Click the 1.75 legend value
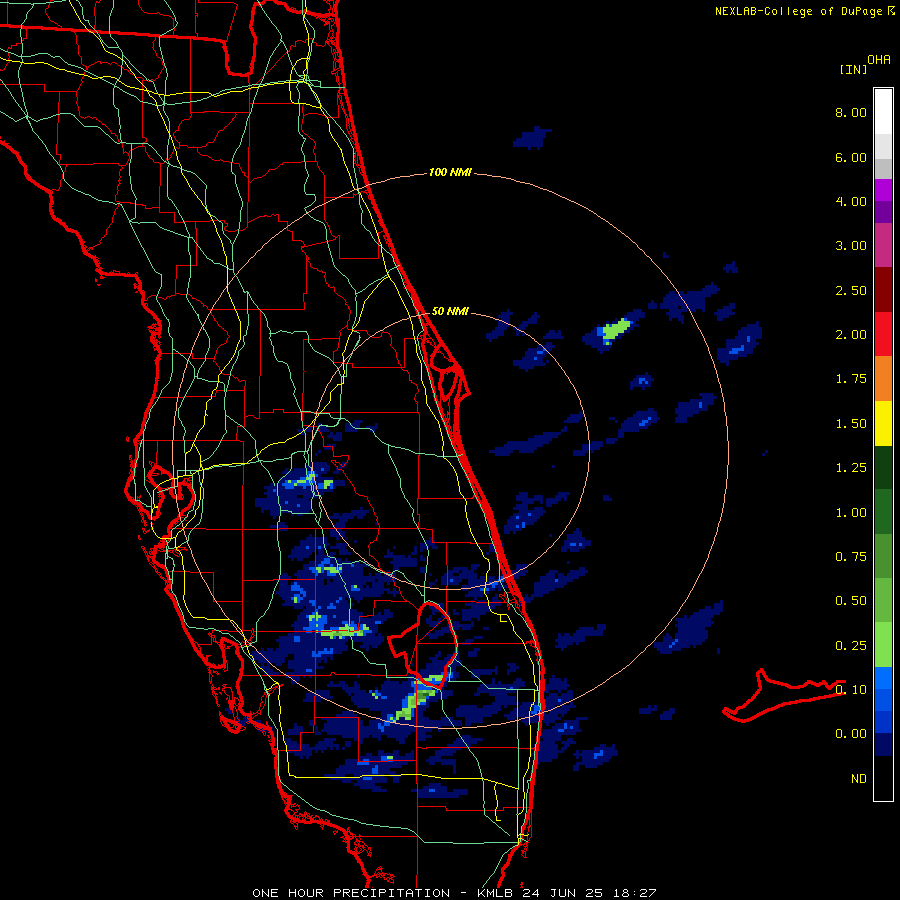The width and height of the screenshot is (900, 900). 851,379
